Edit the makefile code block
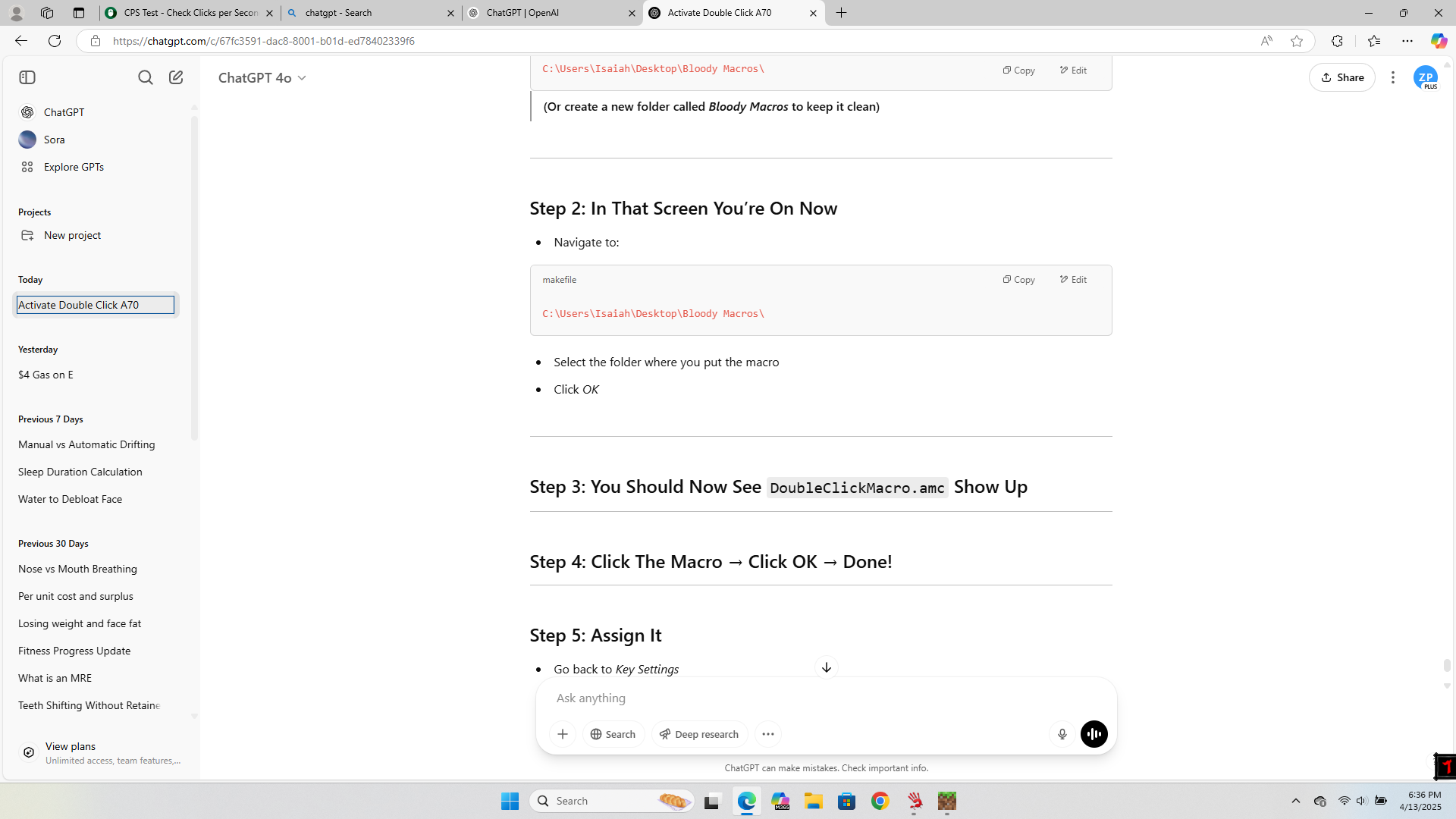 (1073, 280)
